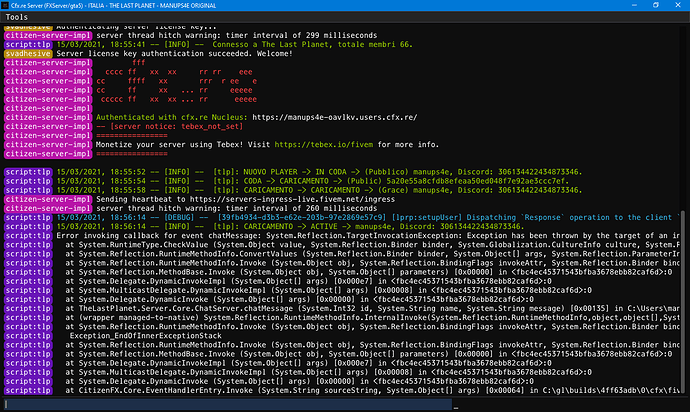Click 'CARICAMENTO -> CARICAMENTO -> (Grace)' log entry

pyautogui.click(x=319, y=191)
